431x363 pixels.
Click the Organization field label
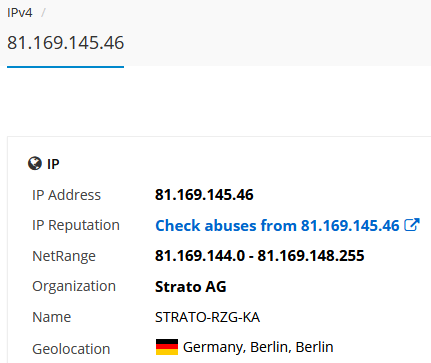point(74,287)
